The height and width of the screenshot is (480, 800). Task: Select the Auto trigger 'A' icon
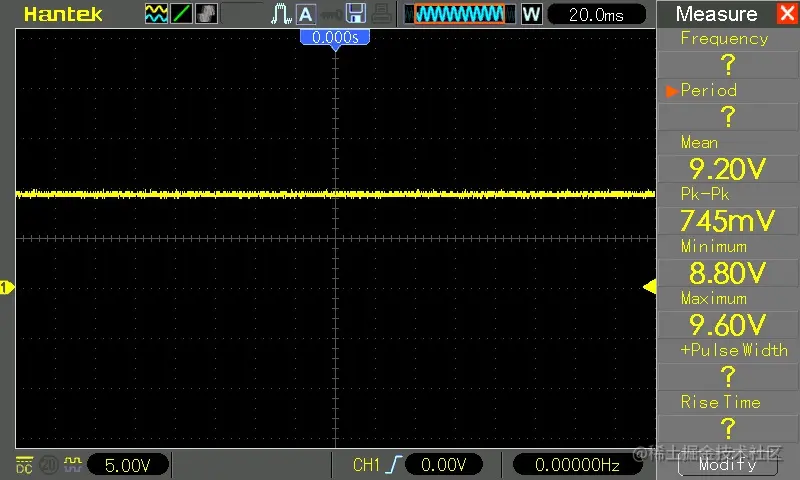305,14
